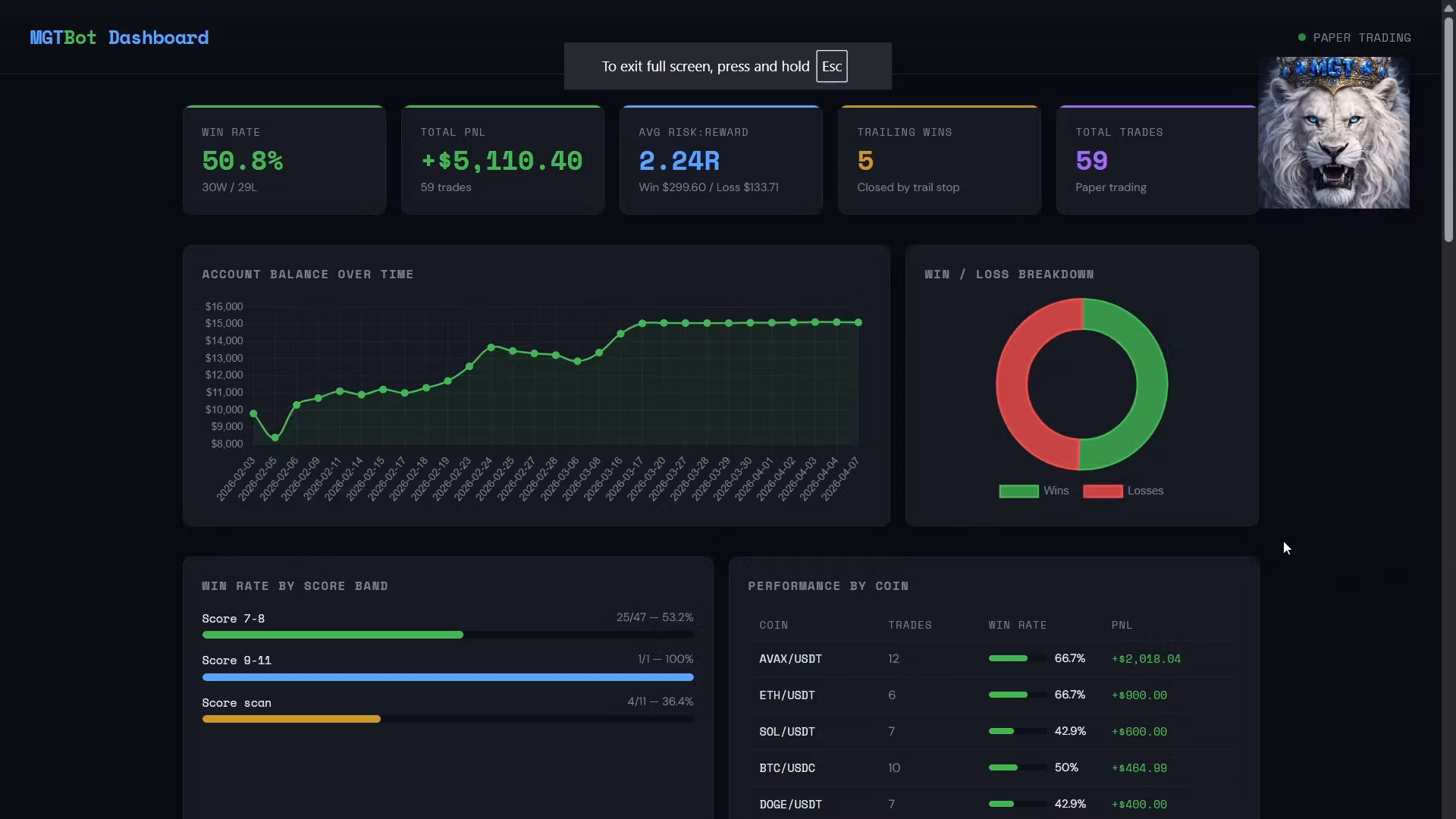Click the PNL column header
Image resolution: width=1456 pixels, height=819 pixels.
click(1122, 626)
